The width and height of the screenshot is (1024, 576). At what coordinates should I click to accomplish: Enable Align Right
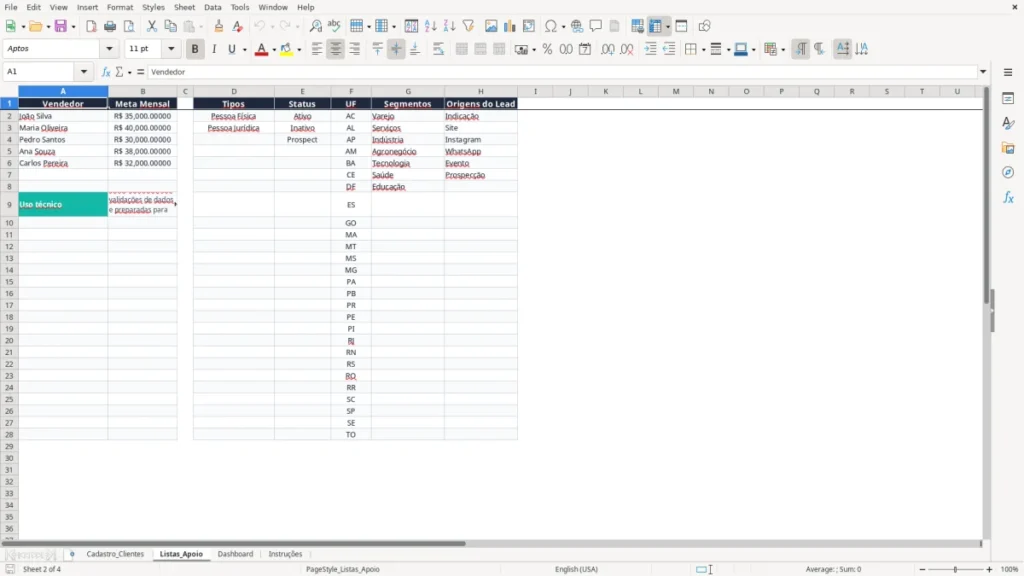(355, 49)
